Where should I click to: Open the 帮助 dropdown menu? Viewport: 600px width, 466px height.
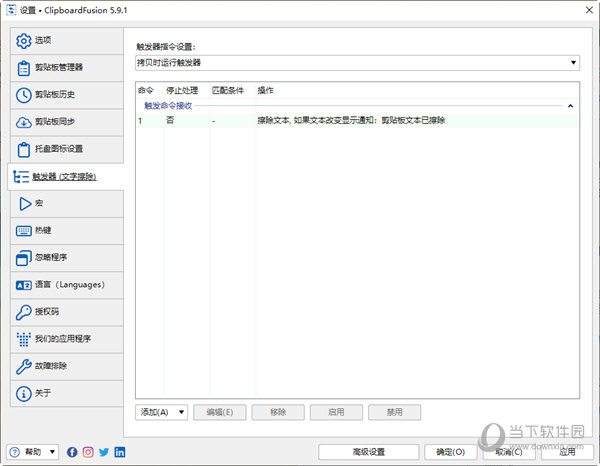[x=33, y=452]
